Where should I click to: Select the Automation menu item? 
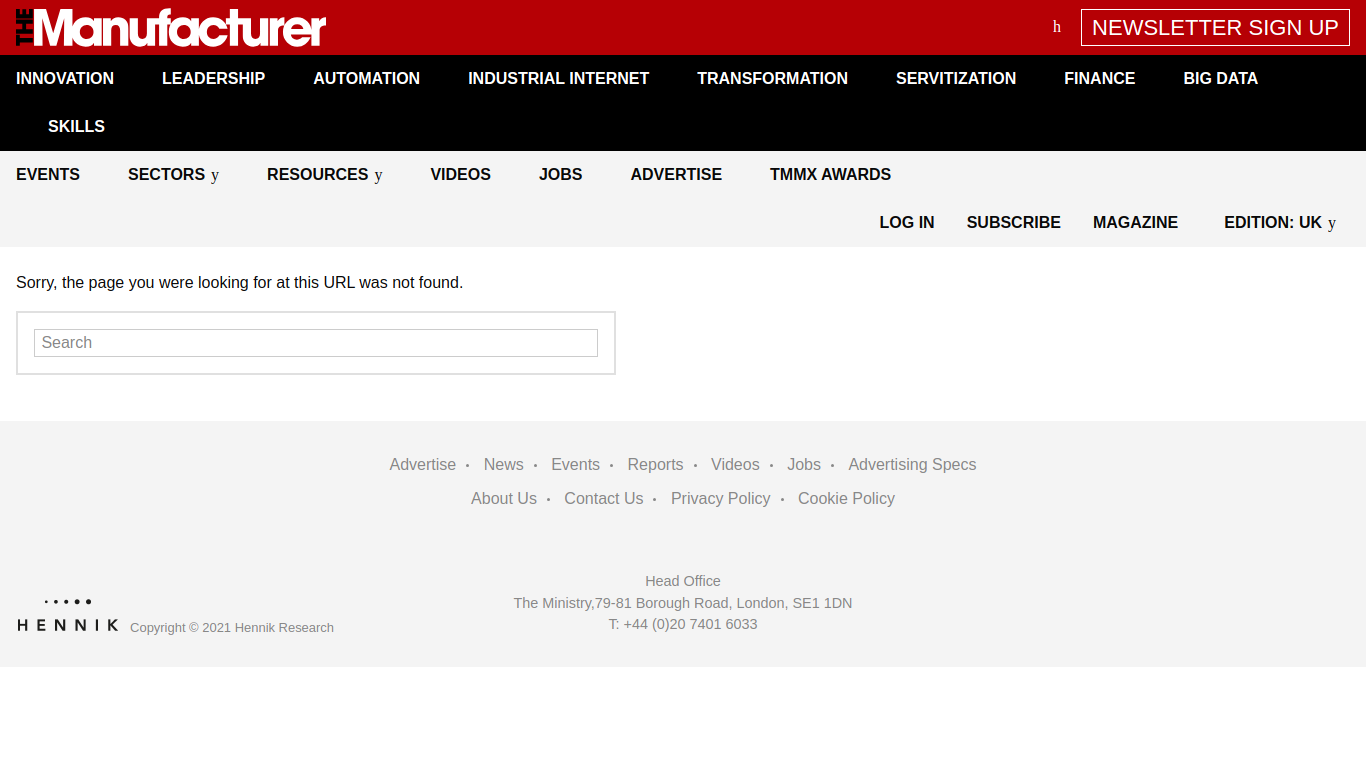tap(366, 78)
